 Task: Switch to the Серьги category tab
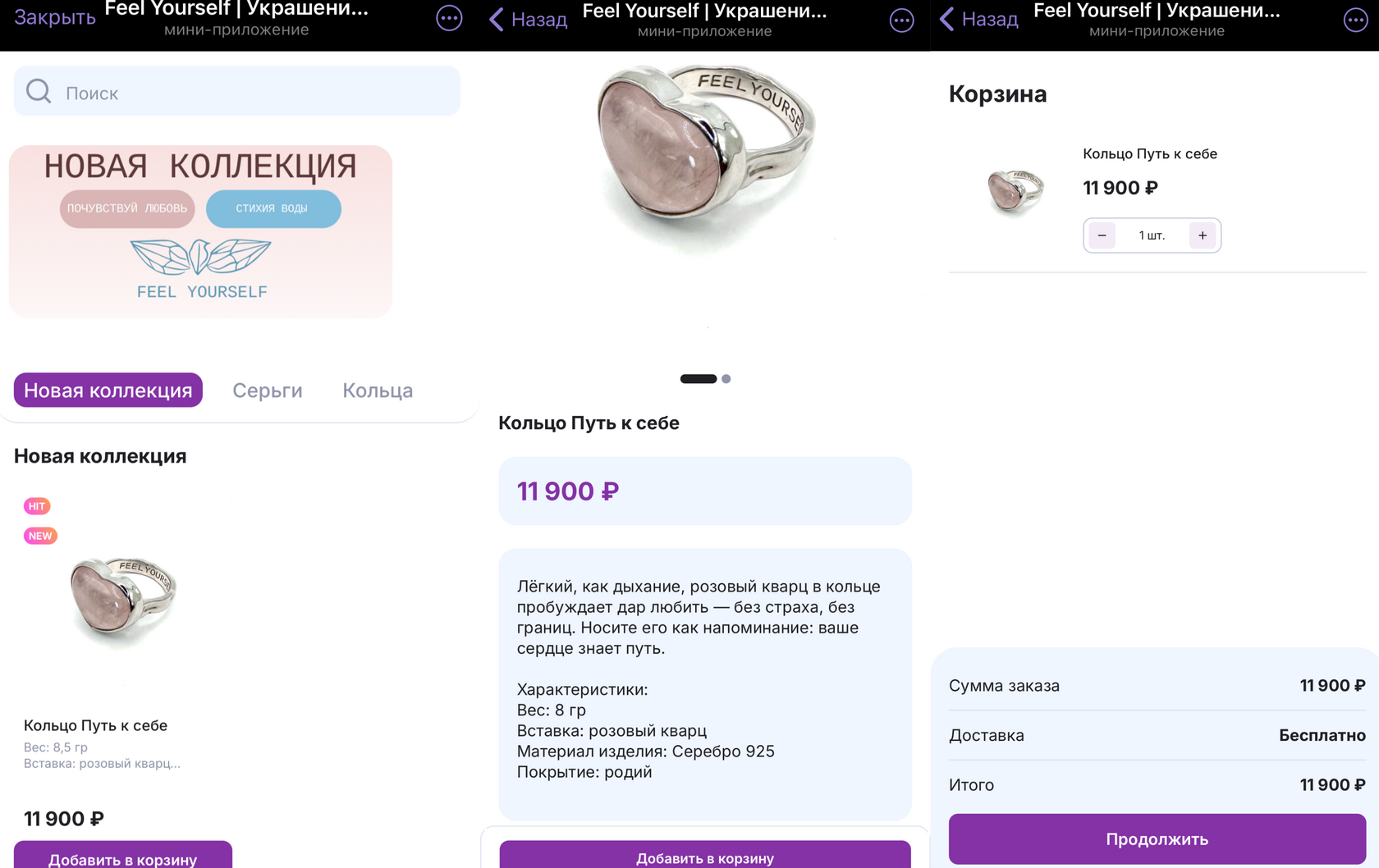pos(268,391)
